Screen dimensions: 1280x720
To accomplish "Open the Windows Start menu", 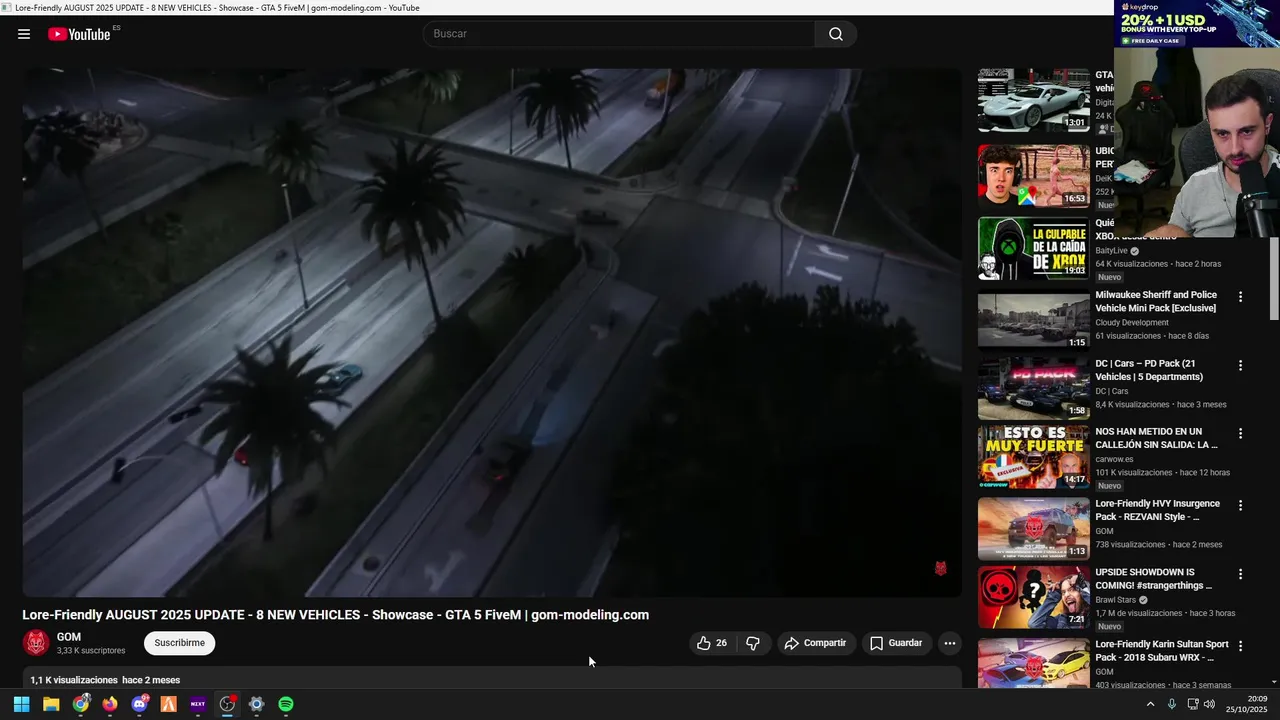I will pos(21,704).
